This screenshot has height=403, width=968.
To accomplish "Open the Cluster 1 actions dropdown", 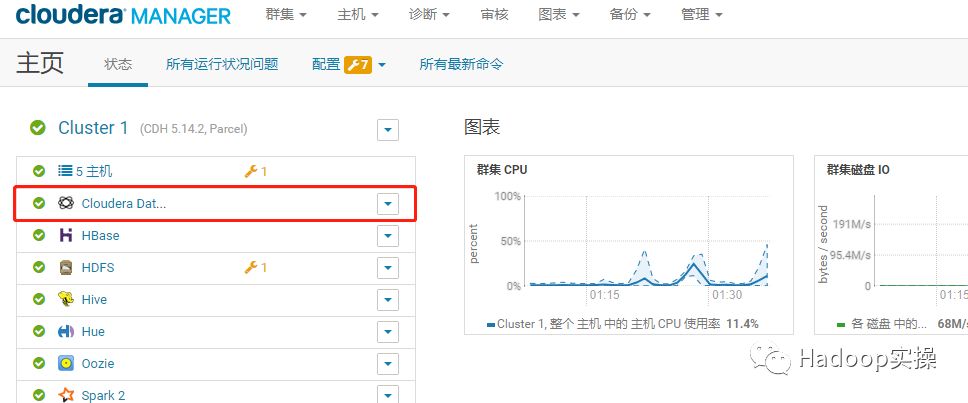I will point(388,130).
